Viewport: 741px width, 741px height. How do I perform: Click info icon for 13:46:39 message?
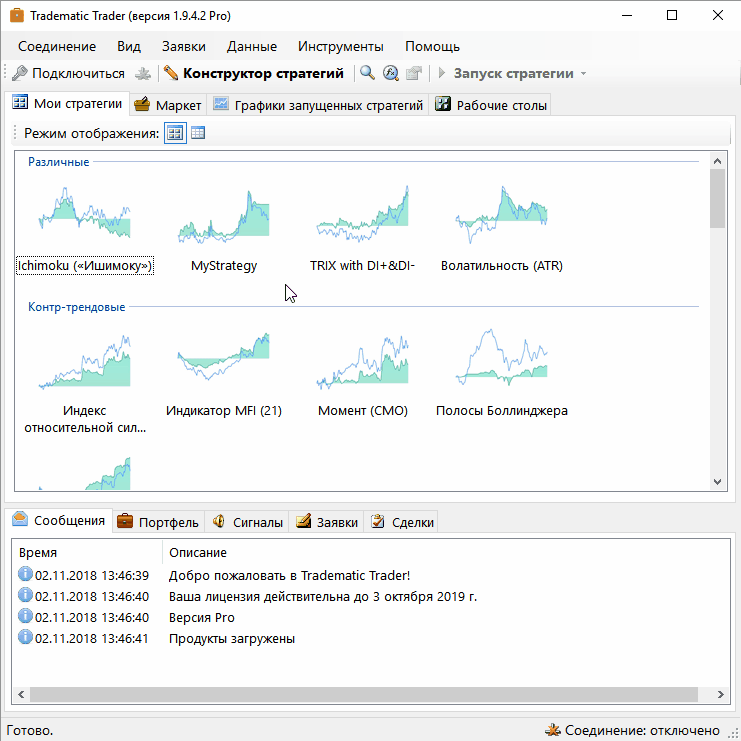25,574
